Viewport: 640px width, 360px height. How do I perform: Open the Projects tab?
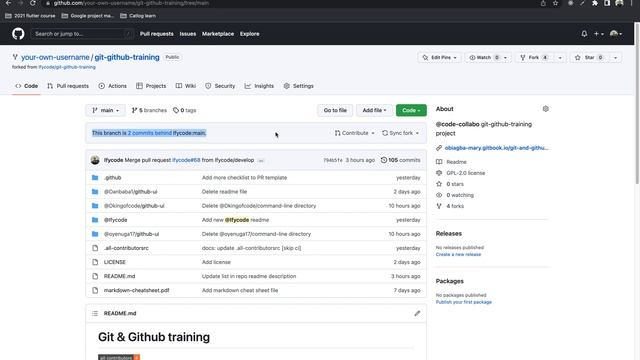click(x=151, y=86)
